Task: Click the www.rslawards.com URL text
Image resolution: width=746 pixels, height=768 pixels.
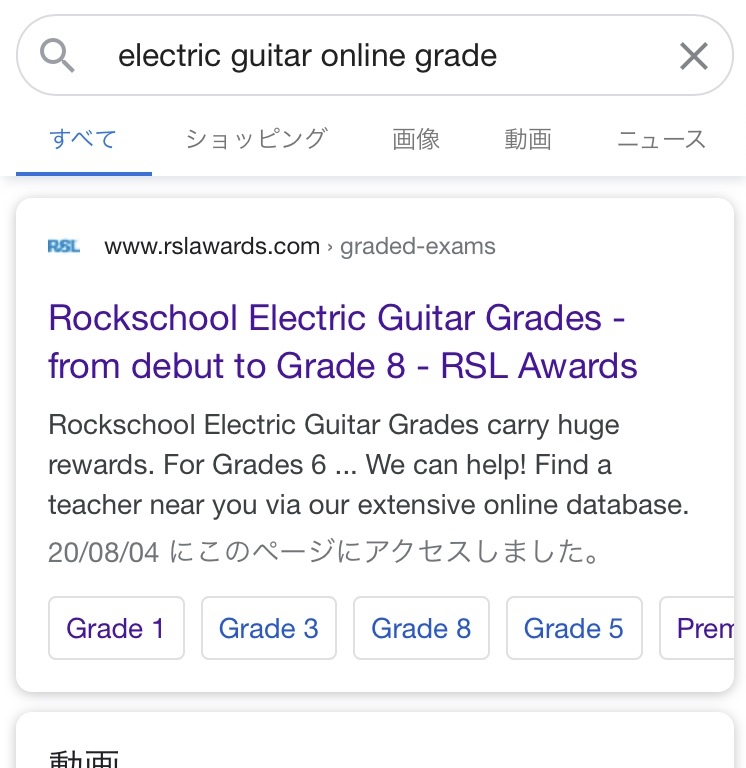Action: pyautogui.click(x=212, y=246)
